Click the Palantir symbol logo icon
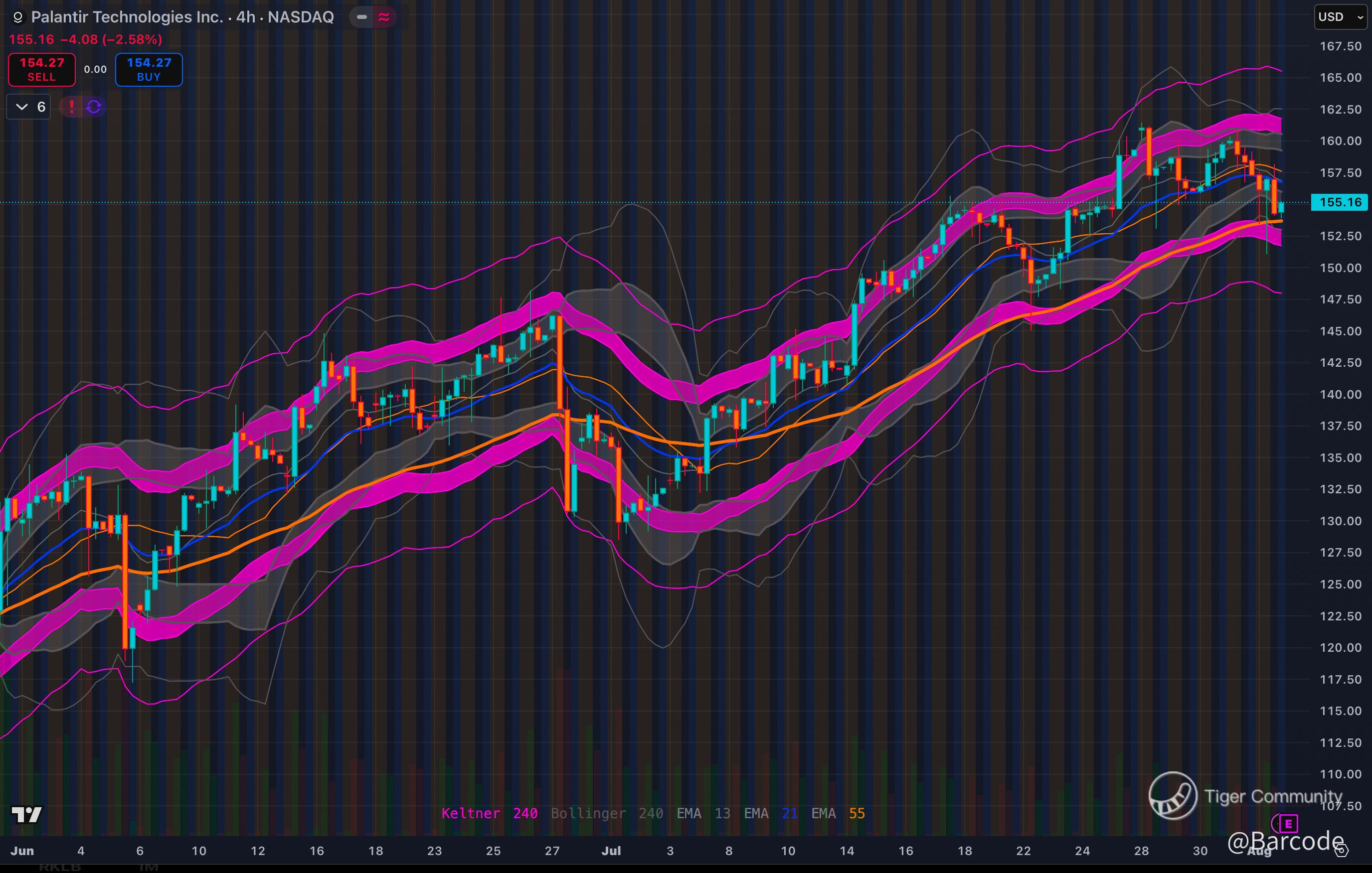Image resolution: width=1372 pixels, height=873 pixels. pyautogui.click(x=17, y=17)
